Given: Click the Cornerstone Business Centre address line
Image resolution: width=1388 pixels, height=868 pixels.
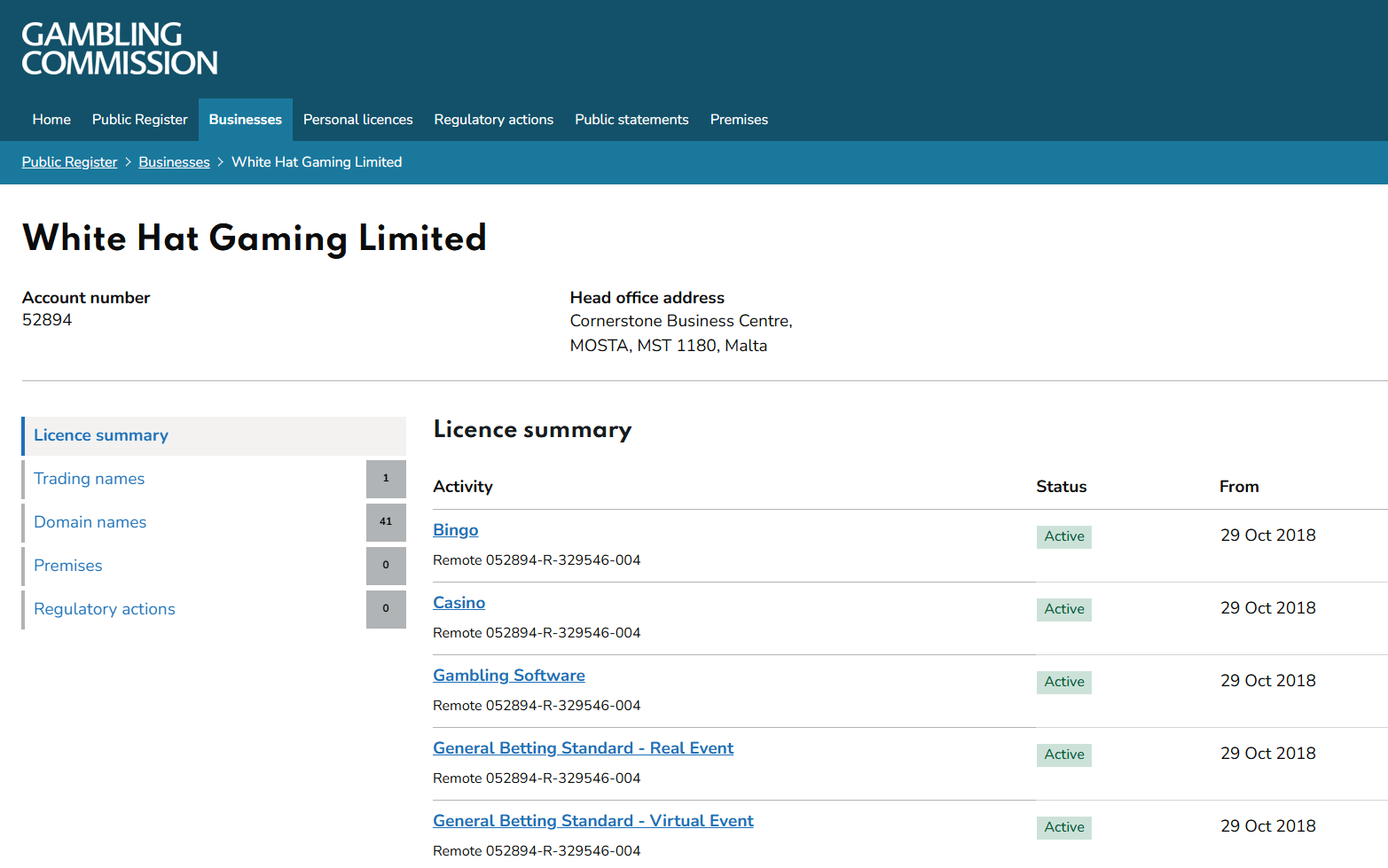Looking at the screenshot, I should (681, 321).
